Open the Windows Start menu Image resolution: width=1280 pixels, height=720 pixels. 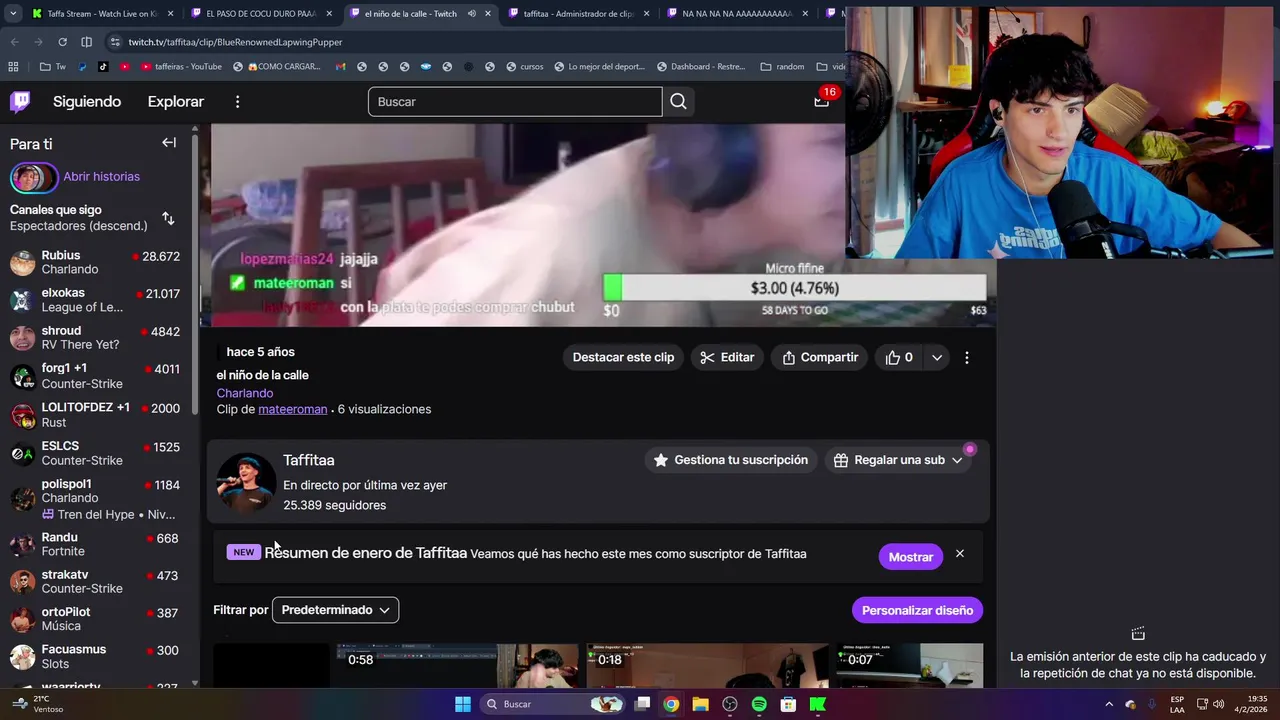[x=463, y=704]
